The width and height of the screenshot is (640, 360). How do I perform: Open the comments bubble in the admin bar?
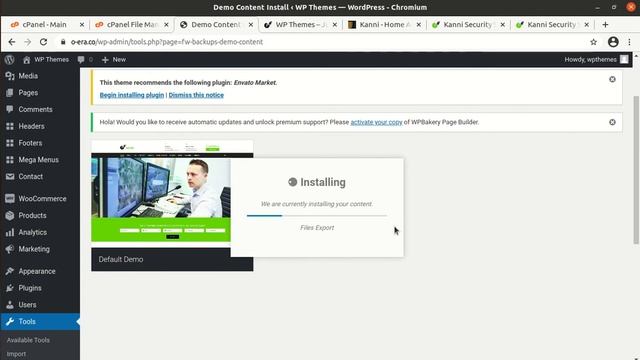(x=85, y=60)
